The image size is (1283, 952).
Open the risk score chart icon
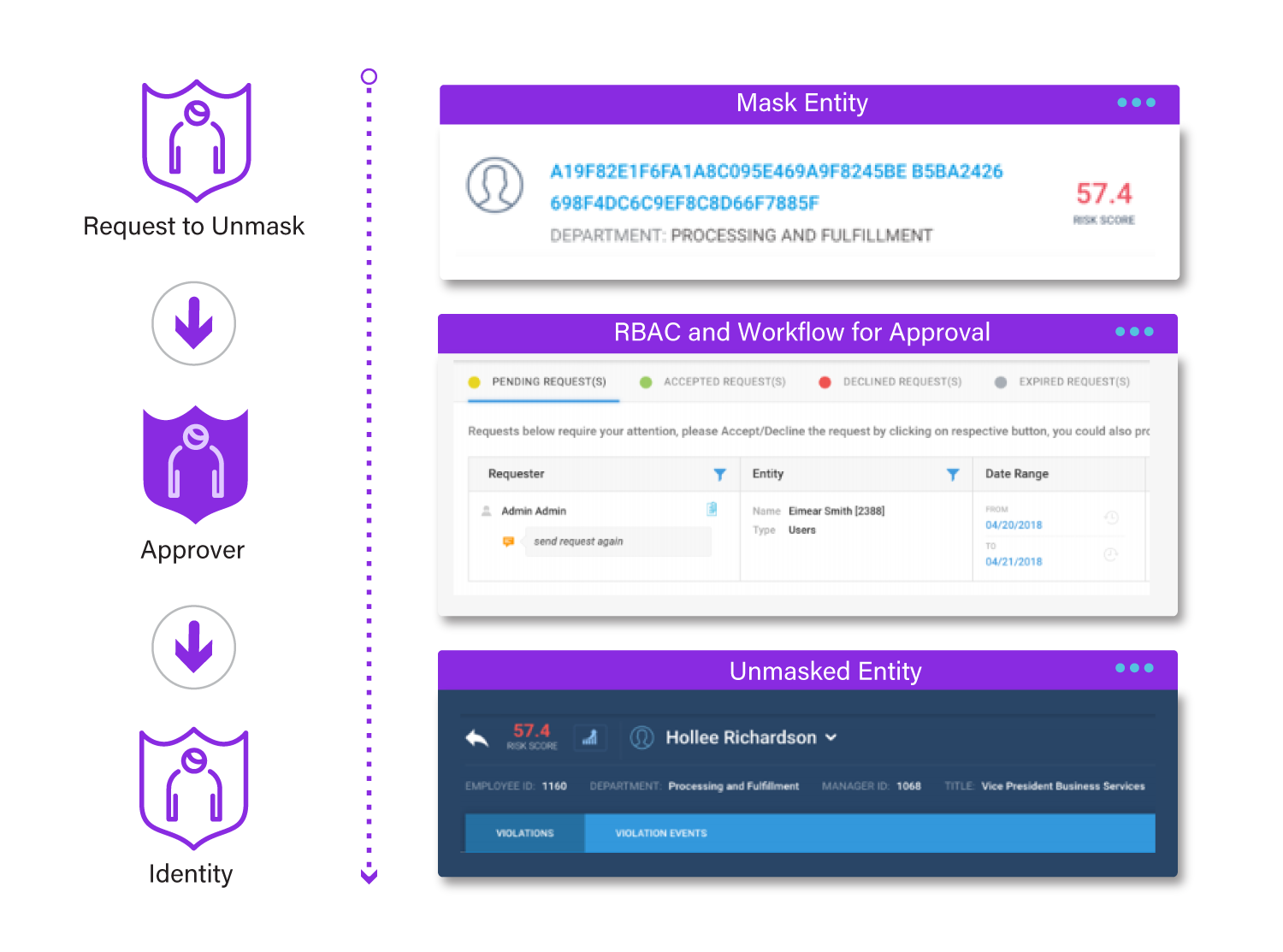click(589, 737)
